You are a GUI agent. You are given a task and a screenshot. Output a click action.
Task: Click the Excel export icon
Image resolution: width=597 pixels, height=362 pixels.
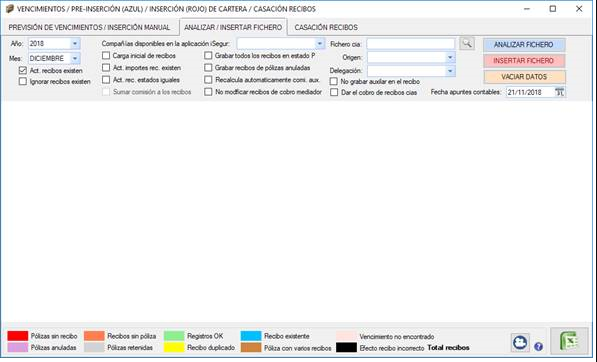tap(569, 341)
